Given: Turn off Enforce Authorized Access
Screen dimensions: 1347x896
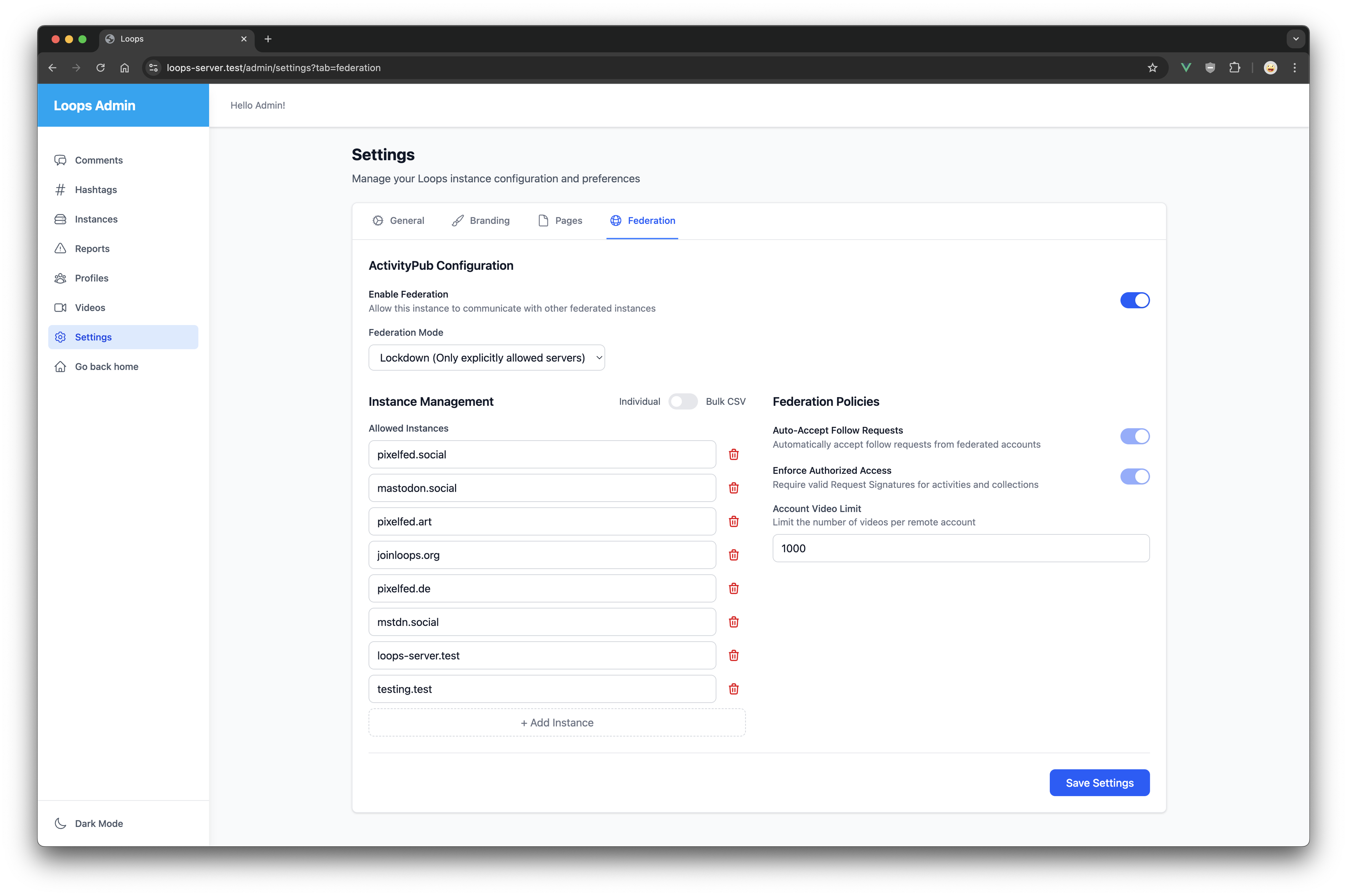Looking at the screenshot, I should click(1135, 476).
